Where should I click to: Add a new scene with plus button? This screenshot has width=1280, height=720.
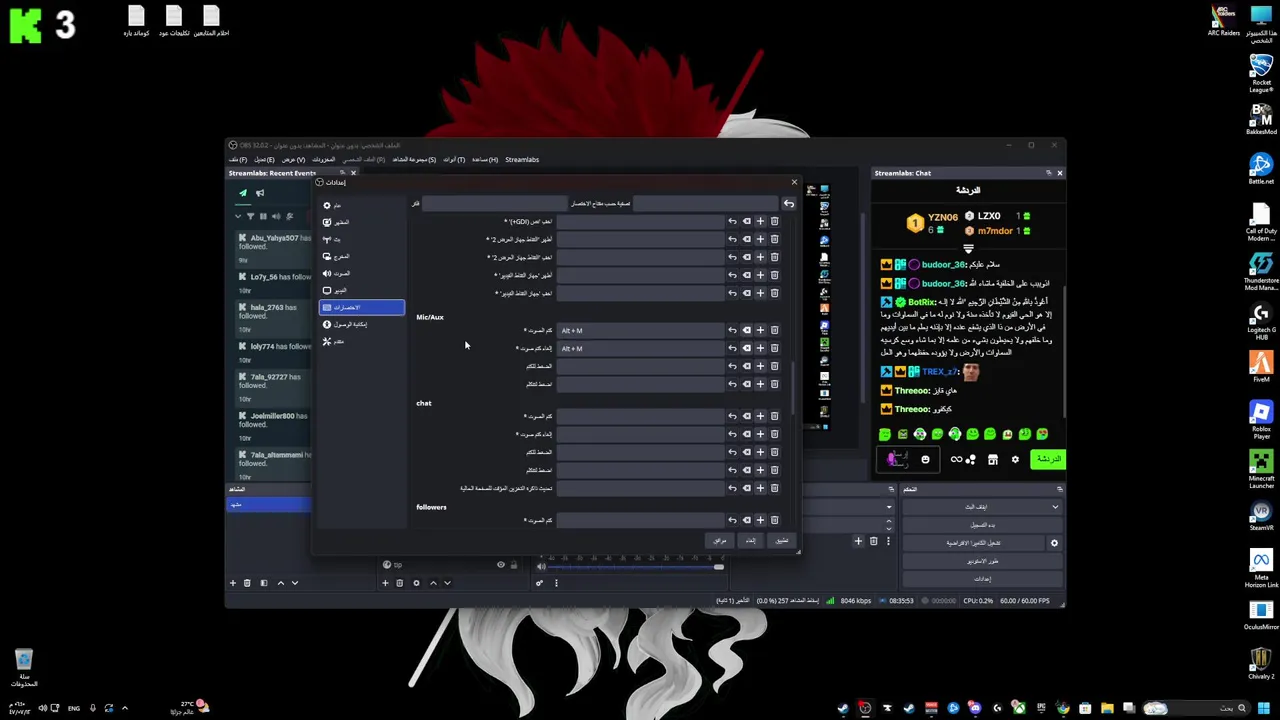[x=233, y=583]
